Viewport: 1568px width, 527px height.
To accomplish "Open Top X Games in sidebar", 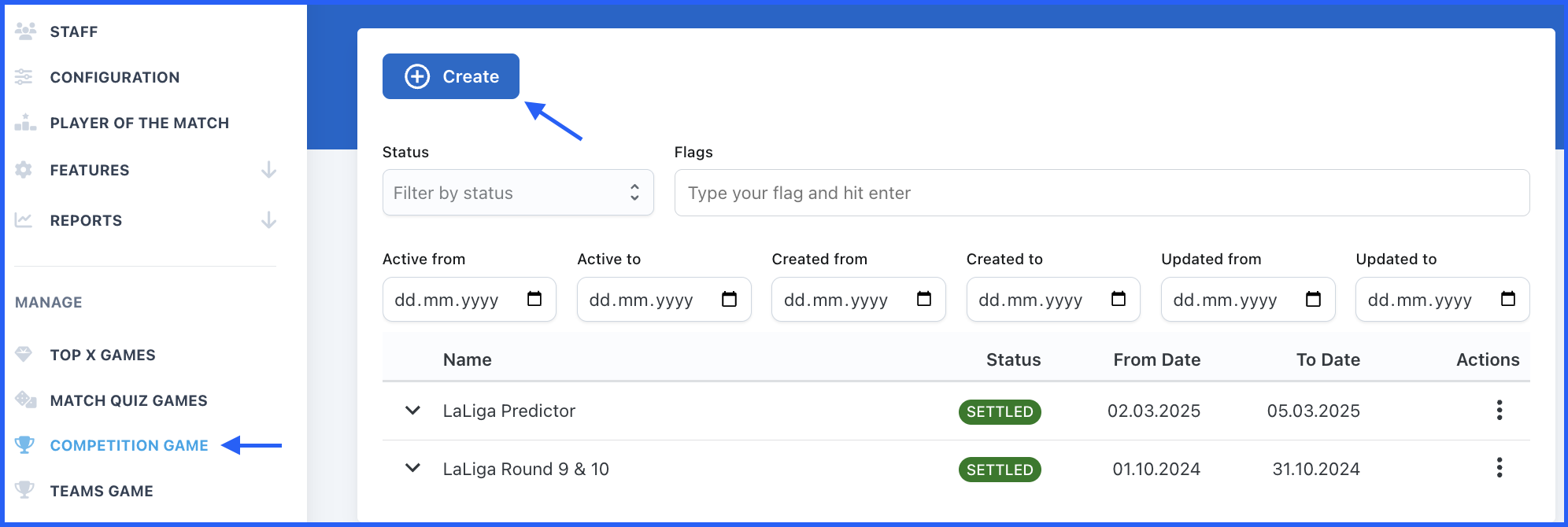I will click(x=102, y=355).
